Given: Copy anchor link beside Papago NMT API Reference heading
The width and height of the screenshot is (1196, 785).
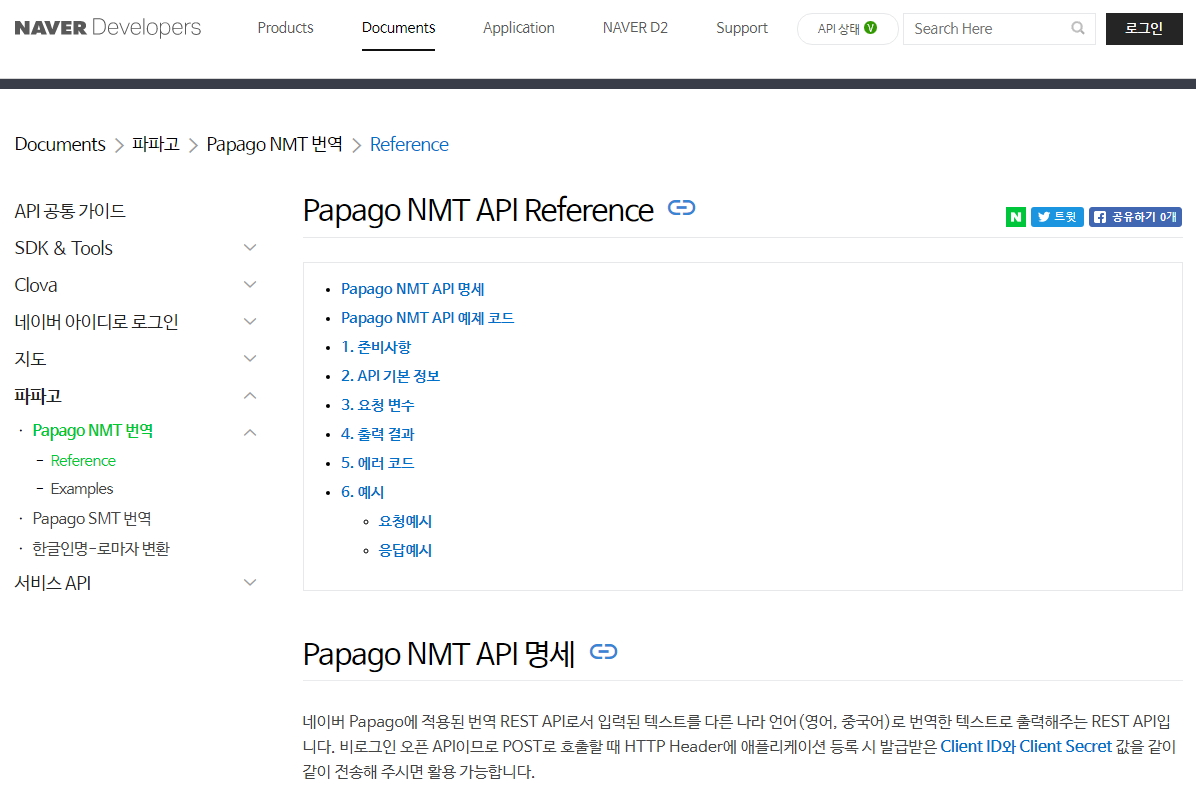Looking at the screenshot, I should coord(681,208).
